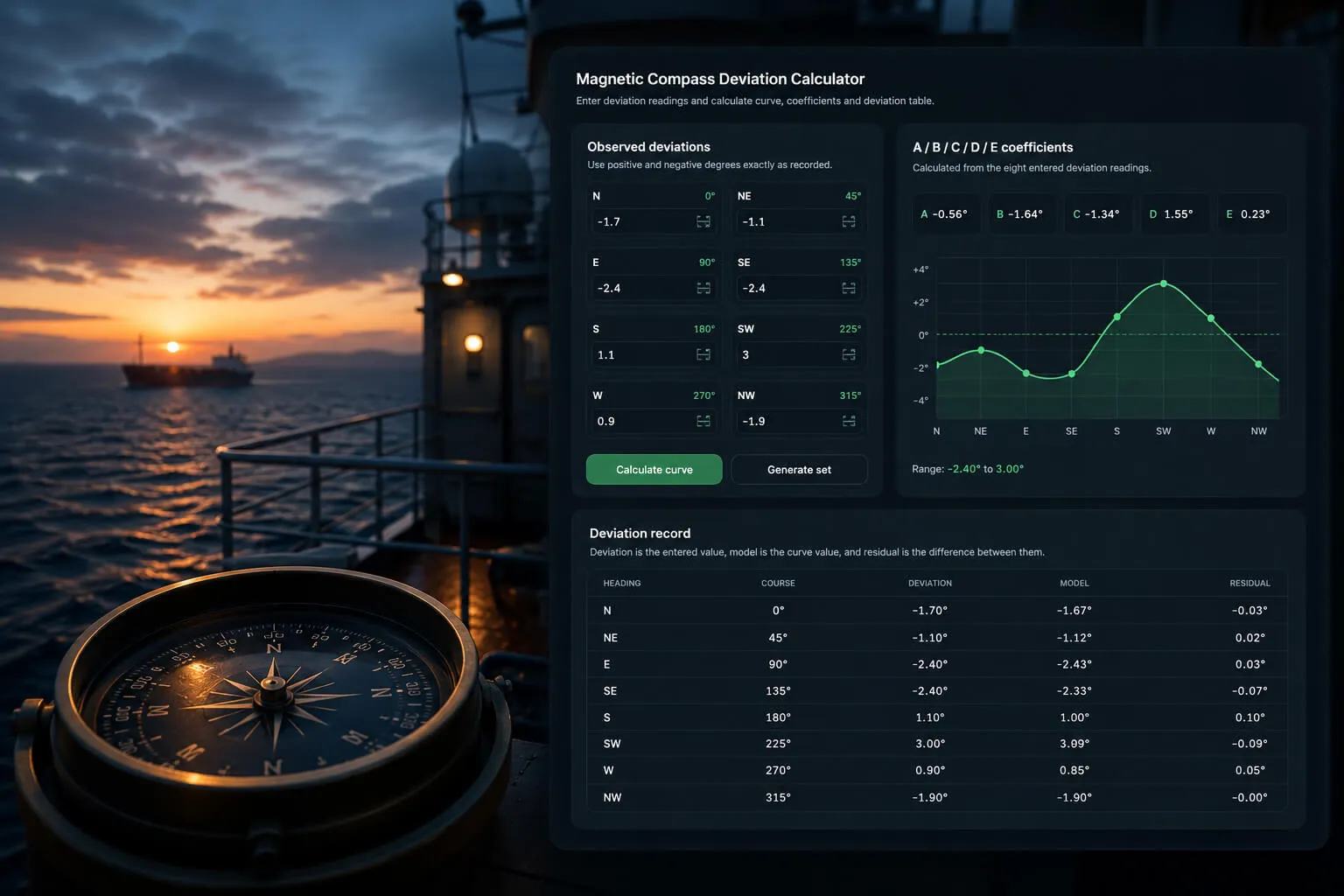Focus the SW deviation input showing 3
The image size is (1344, 896).
point(799,354)
